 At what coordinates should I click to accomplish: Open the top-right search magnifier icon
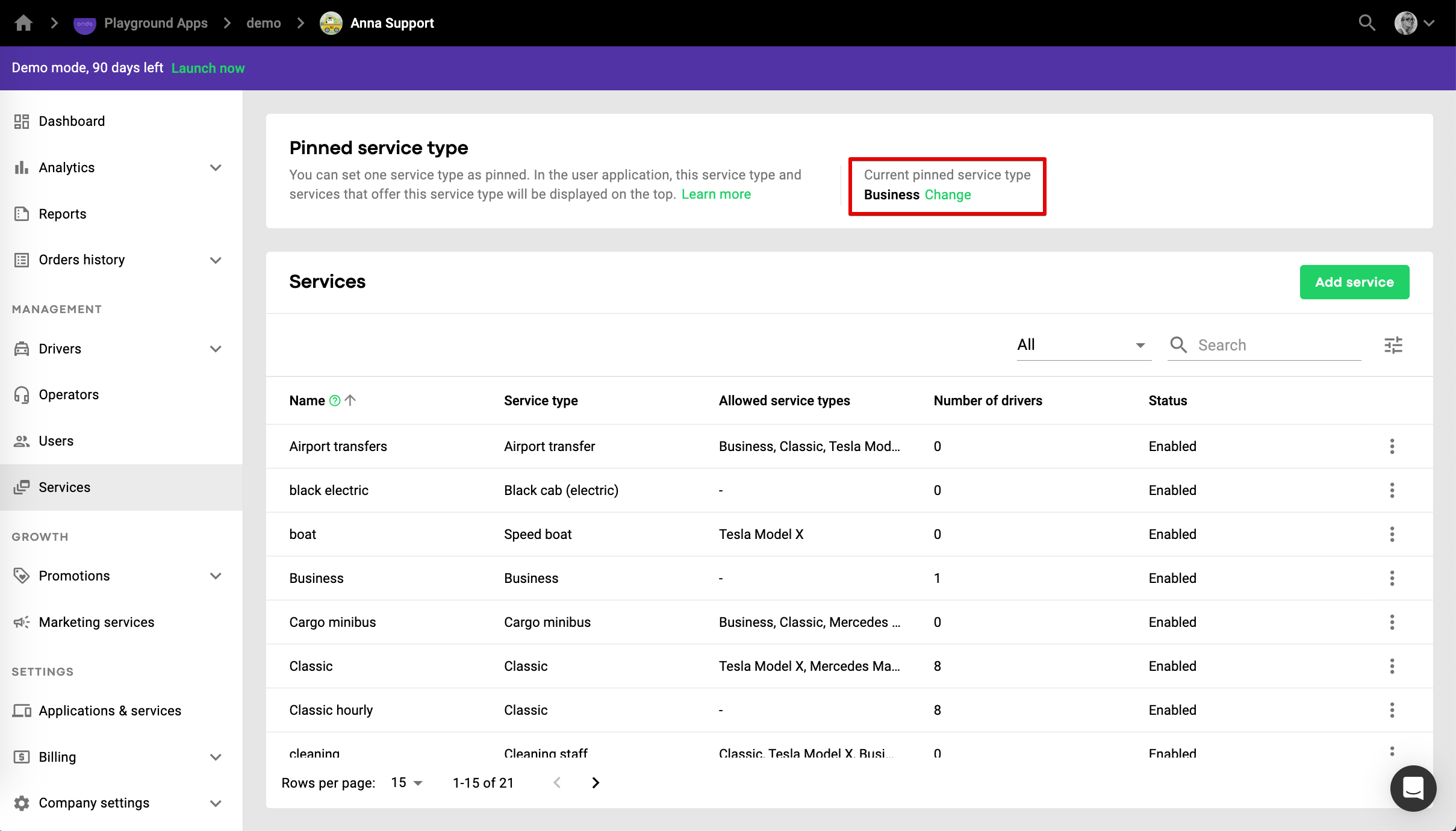1367,23
